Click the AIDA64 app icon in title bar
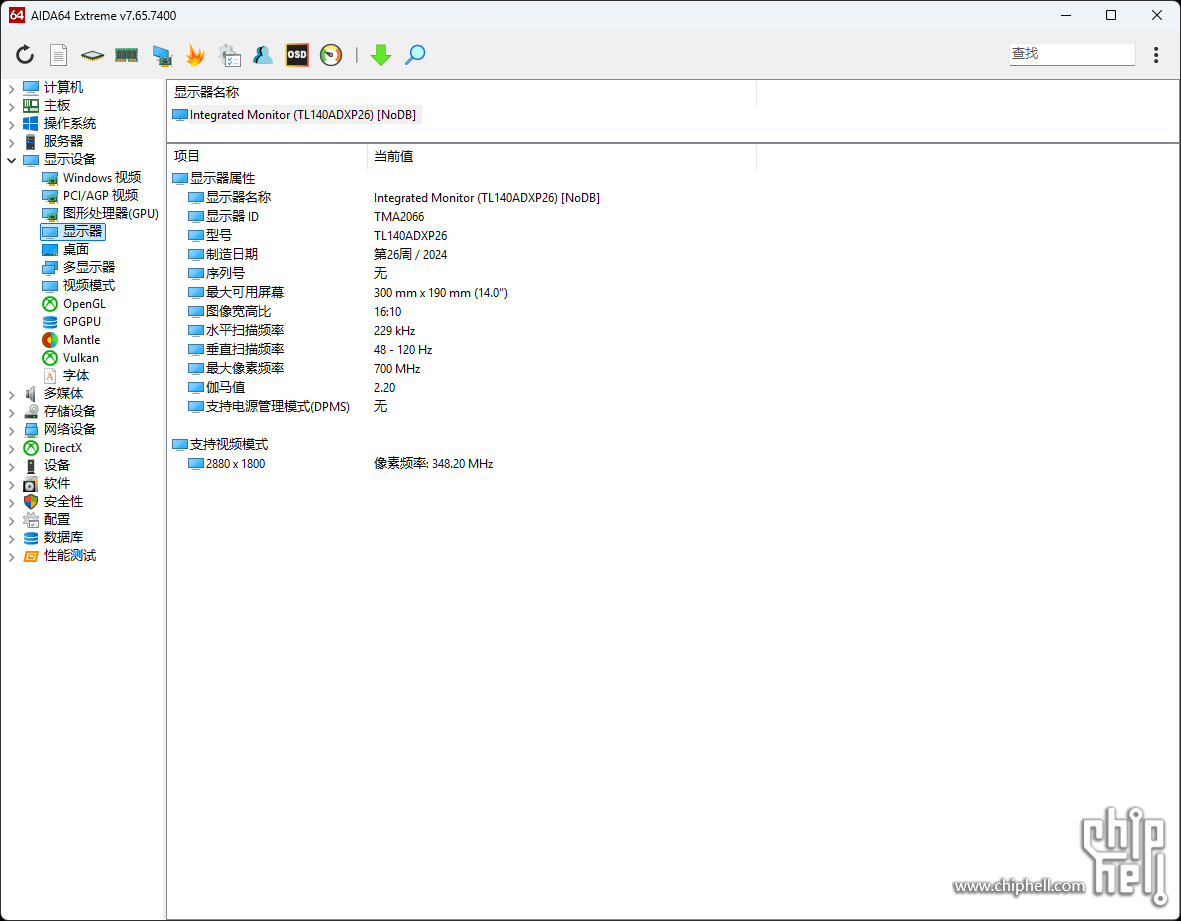Screen dimensions: 1181x921 tap(17, 15)
